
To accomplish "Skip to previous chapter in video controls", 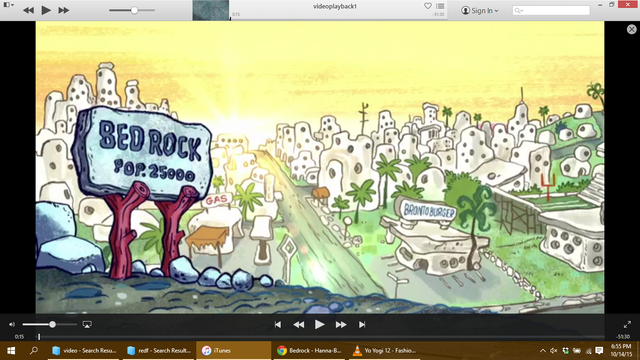I will tap(278, 324).
